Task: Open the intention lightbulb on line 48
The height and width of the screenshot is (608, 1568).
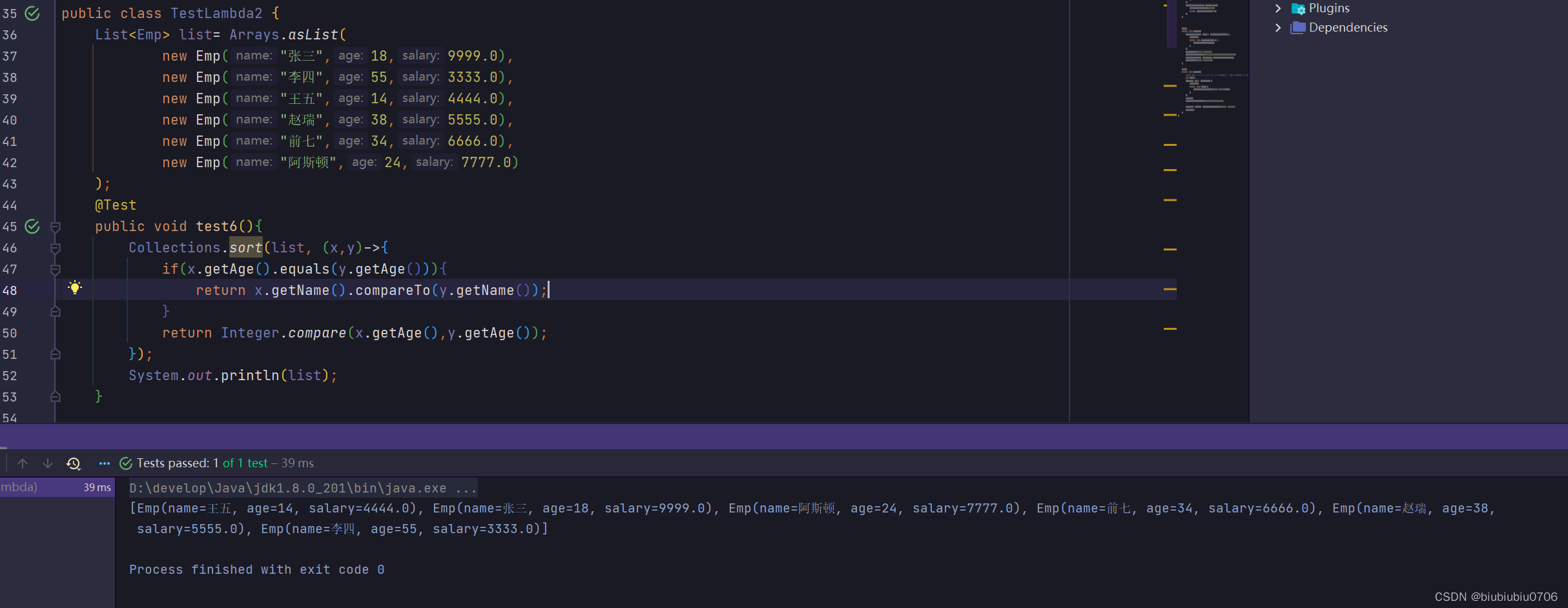Action: click(x=76, y=287)
